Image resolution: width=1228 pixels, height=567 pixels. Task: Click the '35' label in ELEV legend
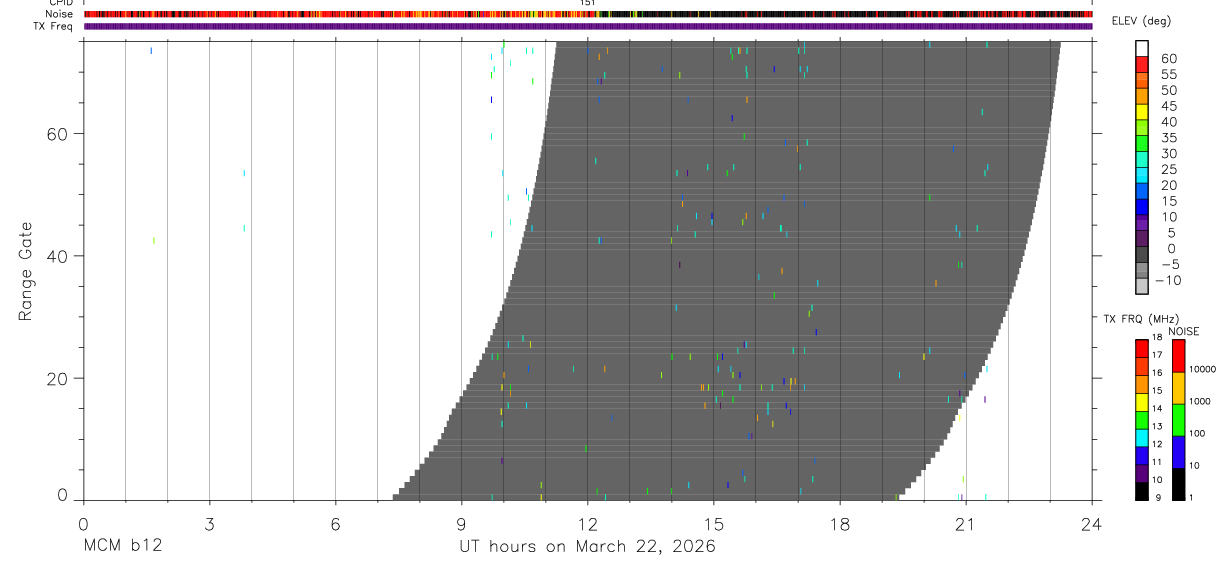[x=1169, y=138]
